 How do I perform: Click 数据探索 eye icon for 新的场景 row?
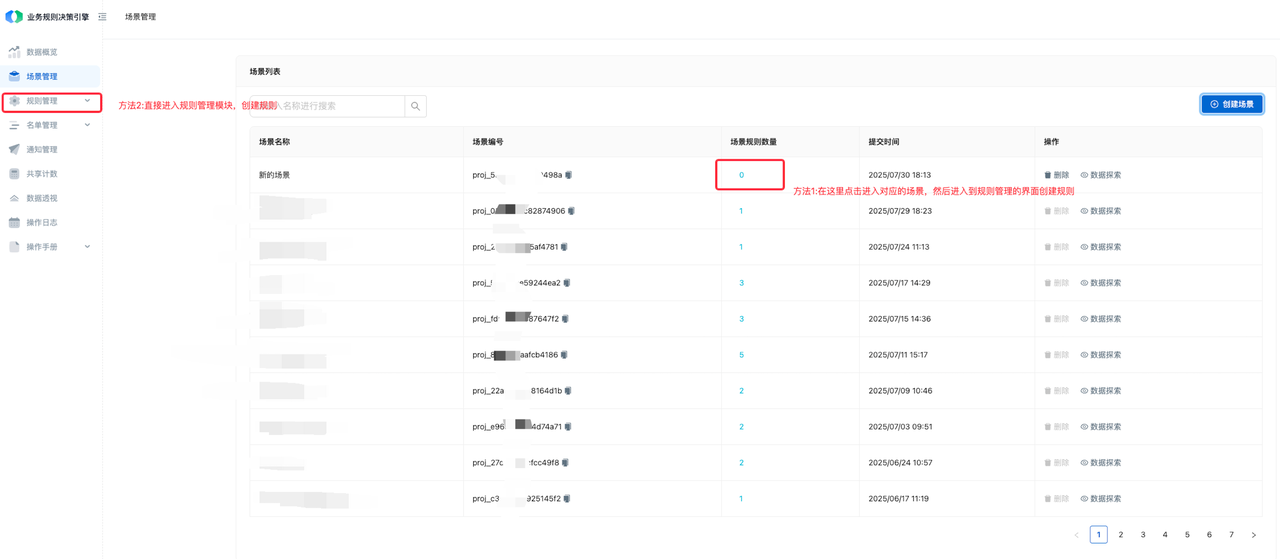pos(1084,175)
